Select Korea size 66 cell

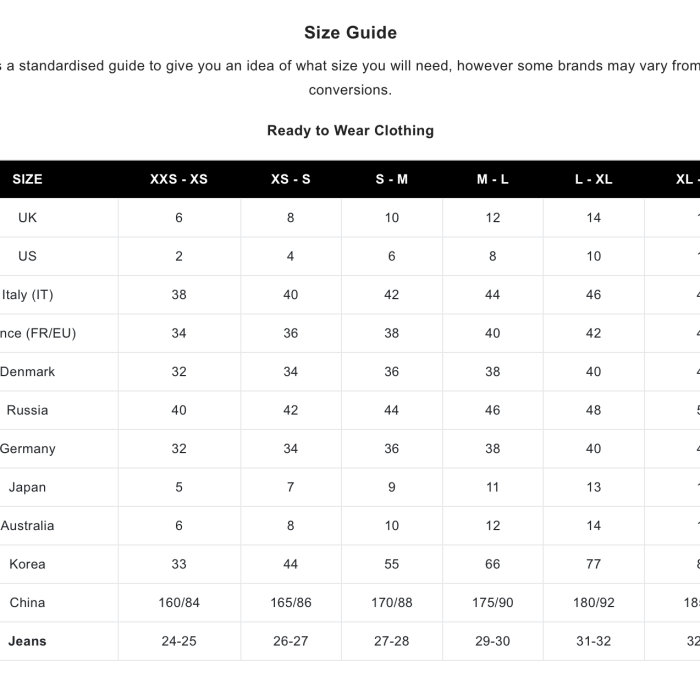pos(493,564)
